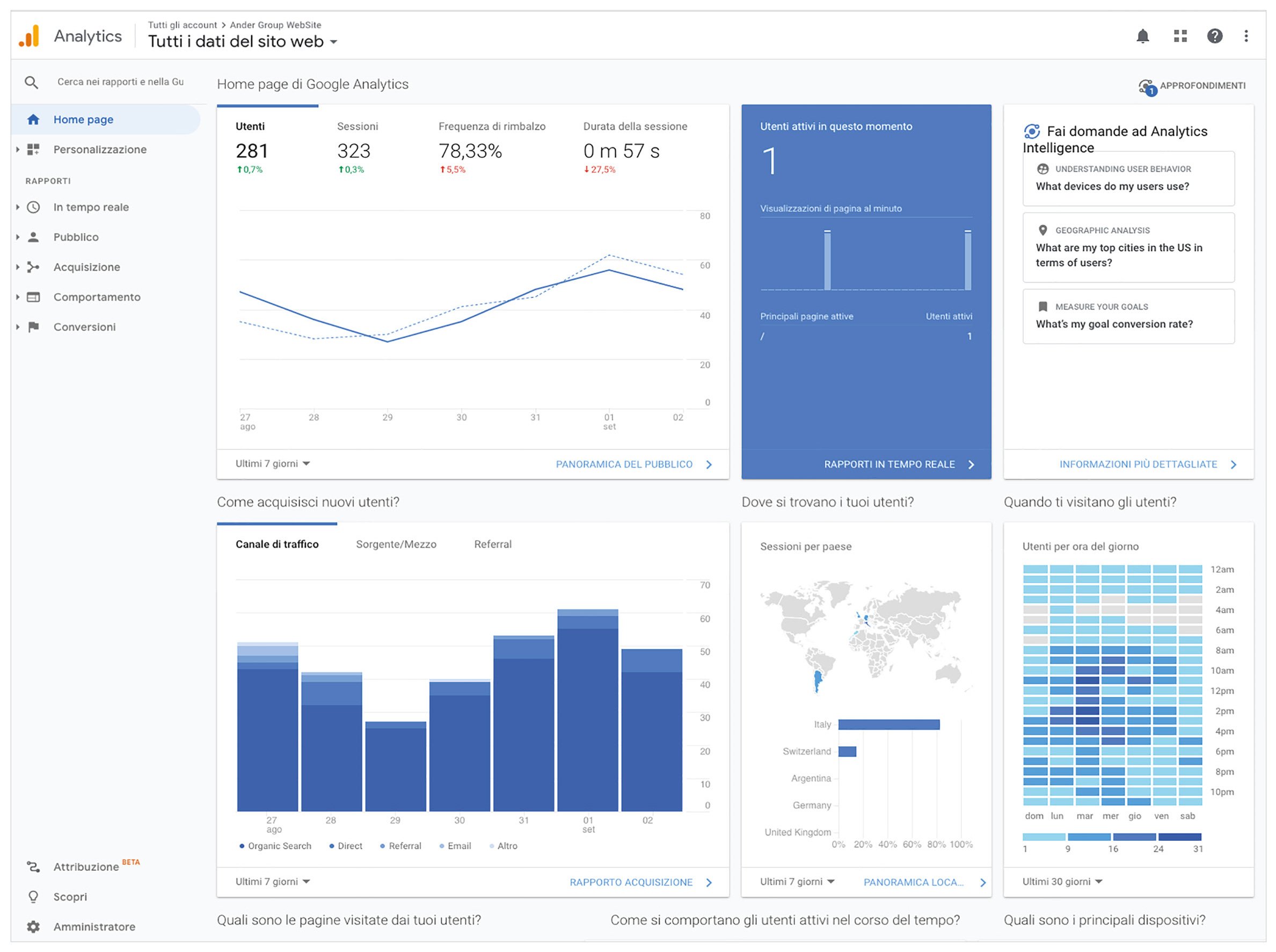Click arrow next to Rapporti in tempo reale
The height and width of the screenshot is (952, 1276).
point(971,464)
